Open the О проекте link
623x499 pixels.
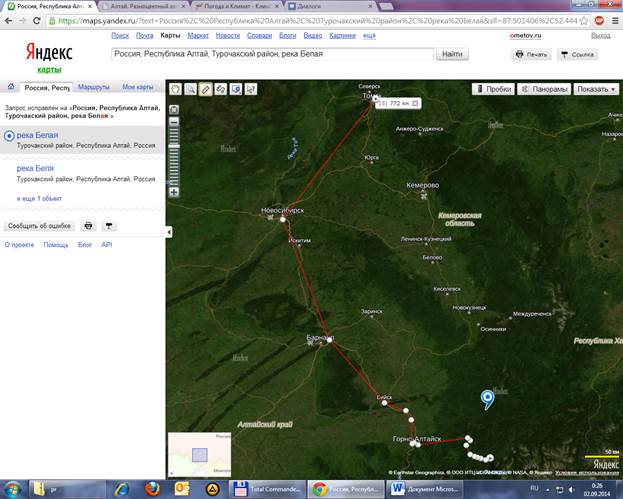click(19, 245)
